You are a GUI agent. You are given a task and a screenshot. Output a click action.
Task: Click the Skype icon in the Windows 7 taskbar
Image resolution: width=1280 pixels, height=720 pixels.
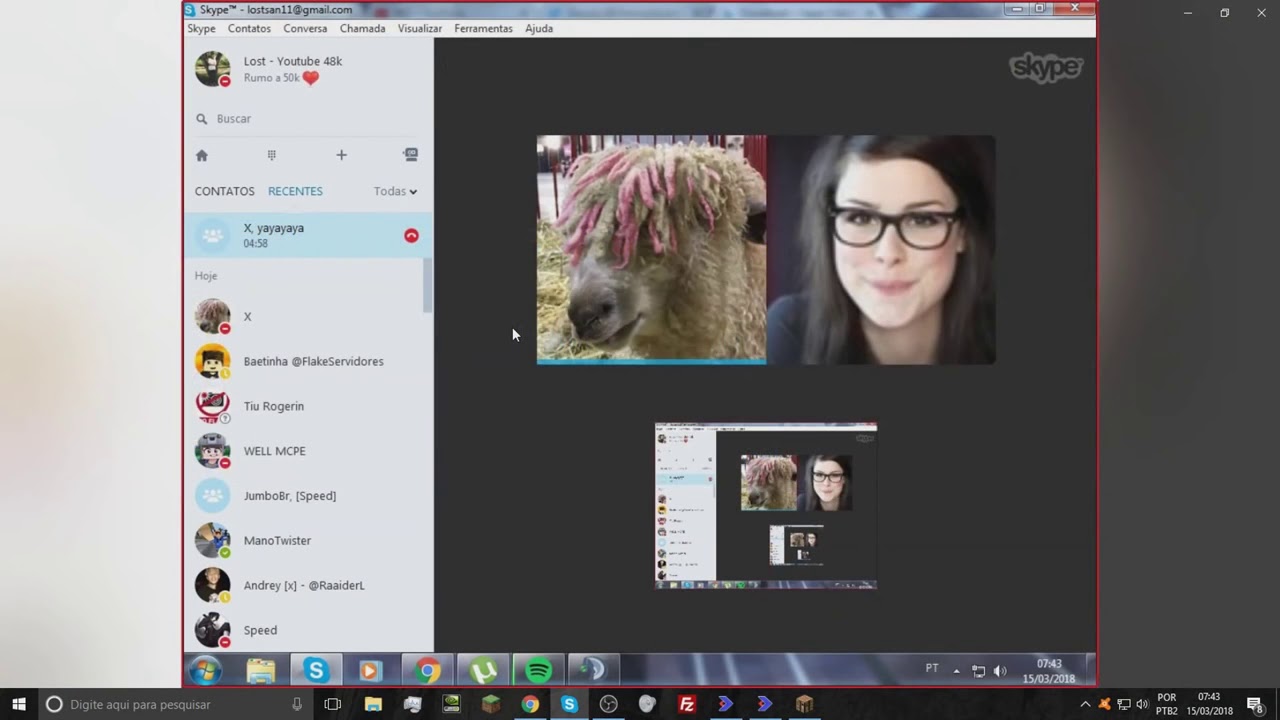(x=316, y=670)
